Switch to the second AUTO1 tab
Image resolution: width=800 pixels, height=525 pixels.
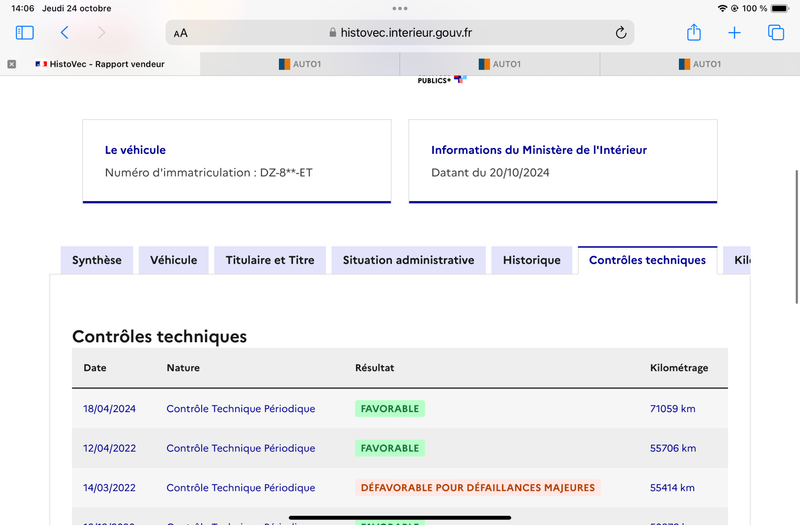pyautogui.click(x=500, y=64)
